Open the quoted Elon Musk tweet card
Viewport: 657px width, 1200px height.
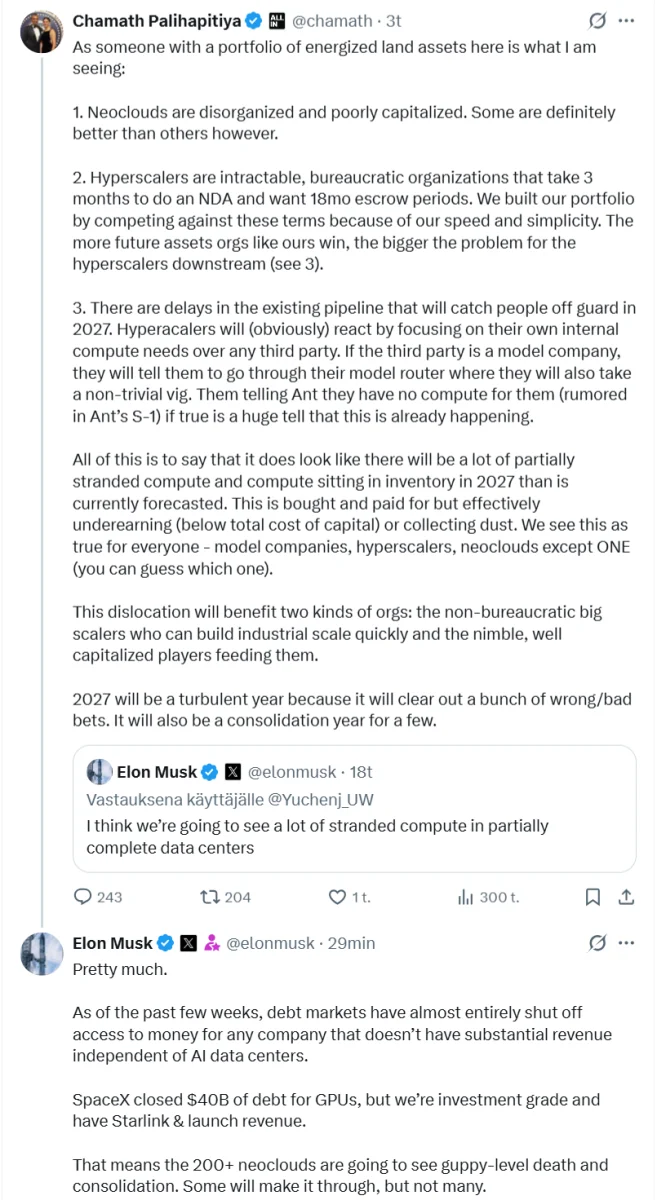tap(354, 808)
